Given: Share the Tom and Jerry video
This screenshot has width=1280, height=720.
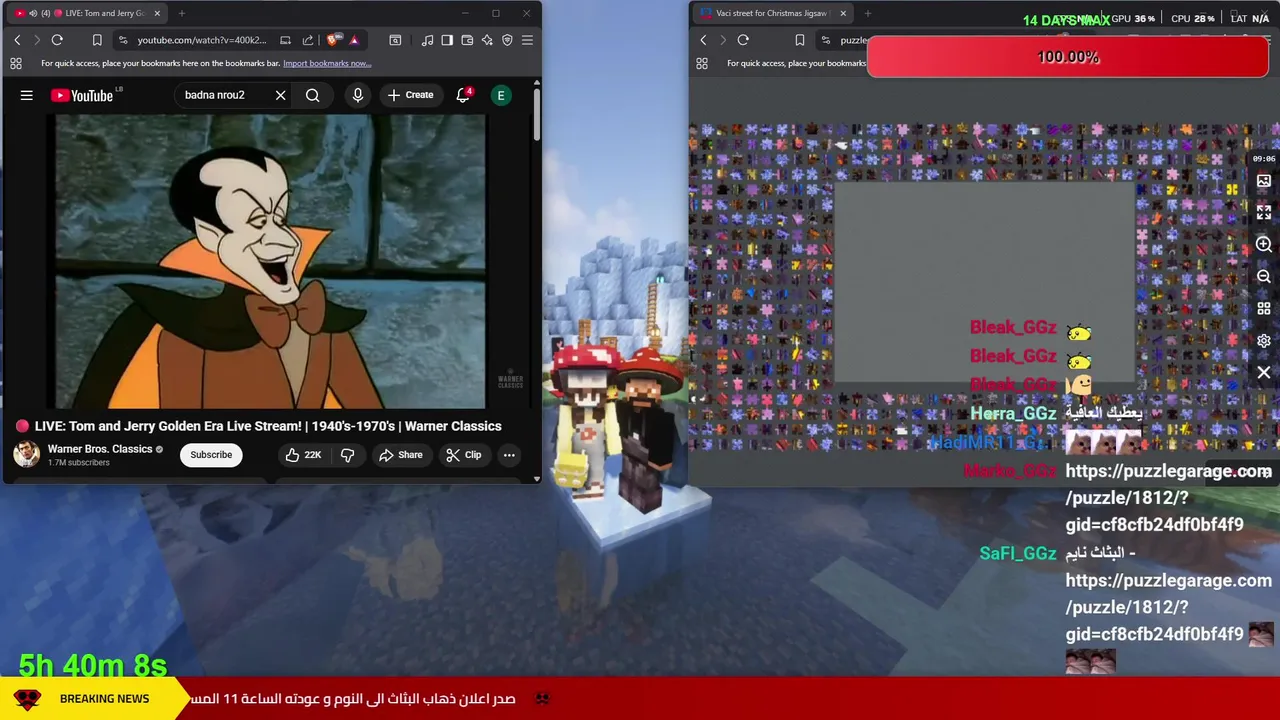Looking at the screenshot, I should pyautogui.click(x=400, y=455).
